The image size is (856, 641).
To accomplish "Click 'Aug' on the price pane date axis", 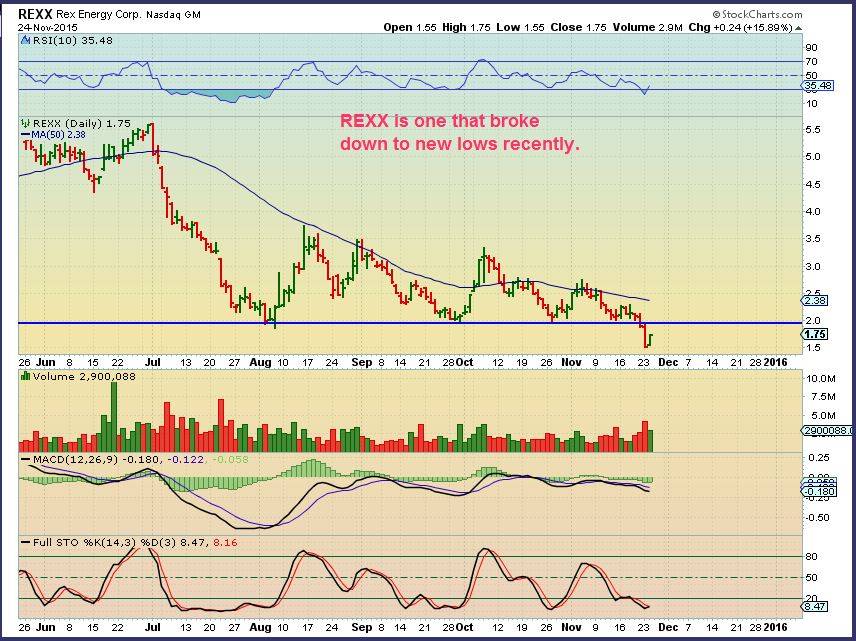I will 260,363.
